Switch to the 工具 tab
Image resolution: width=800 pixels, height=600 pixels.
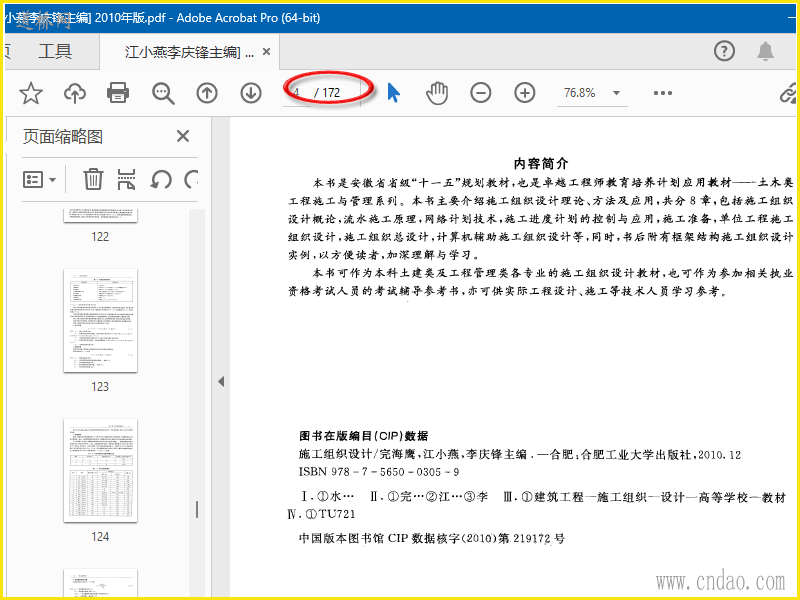[x=55, y=51]
